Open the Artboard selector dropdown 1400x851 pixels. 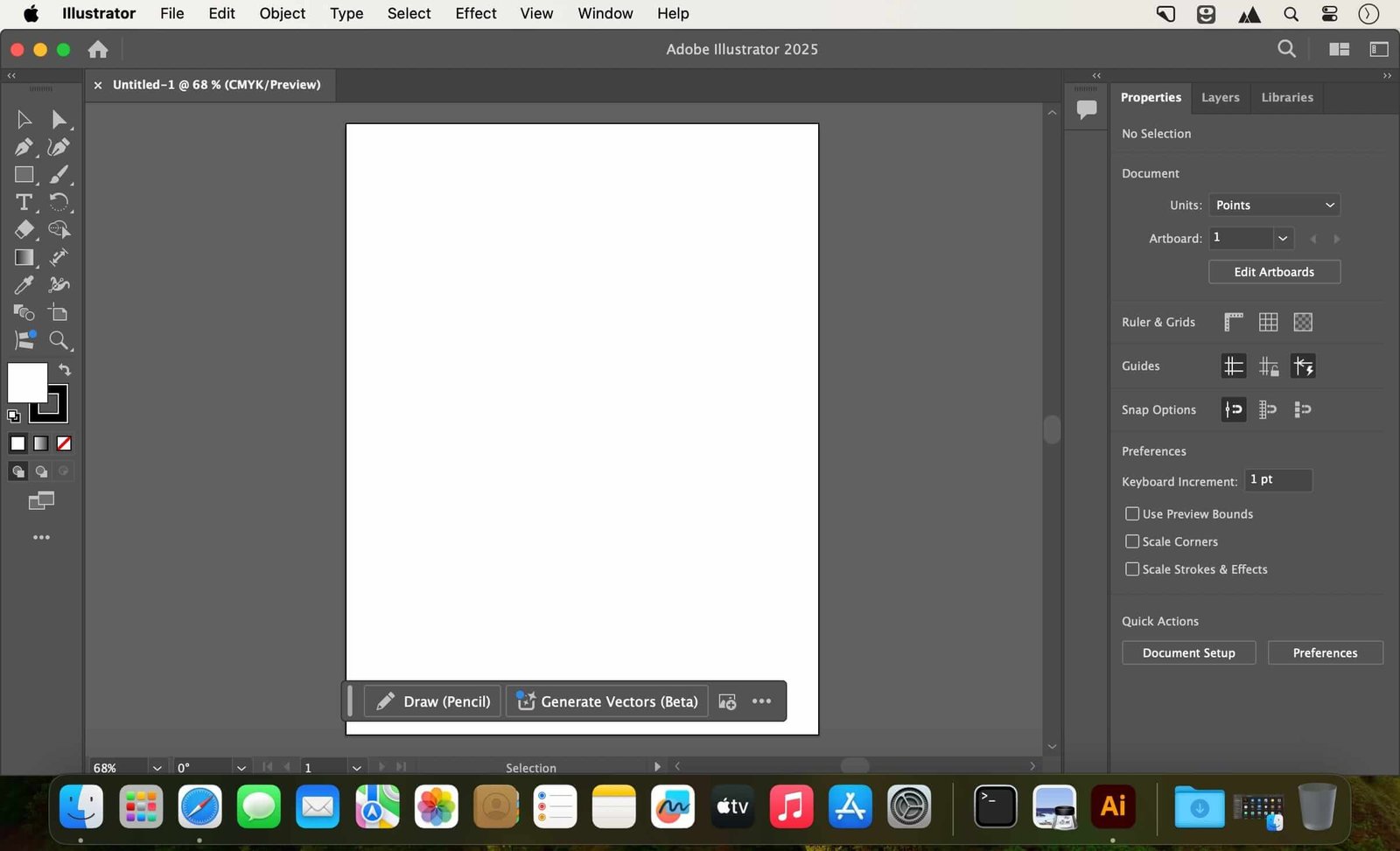click(x=1283, y=238)
